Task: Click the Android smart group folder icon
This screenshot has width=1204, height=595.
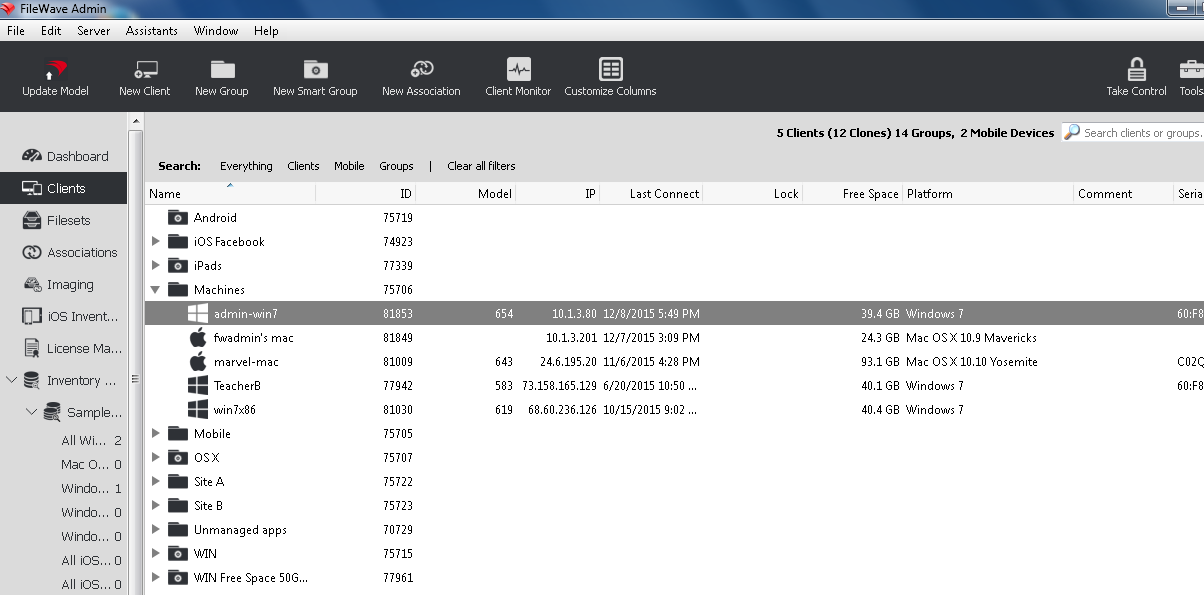Action: pos(178,217)
